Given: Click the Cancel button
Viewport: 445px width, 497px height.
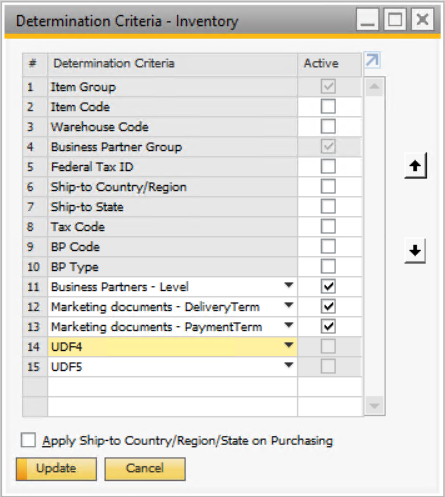Looking at the screenshot, I should 145,469.
